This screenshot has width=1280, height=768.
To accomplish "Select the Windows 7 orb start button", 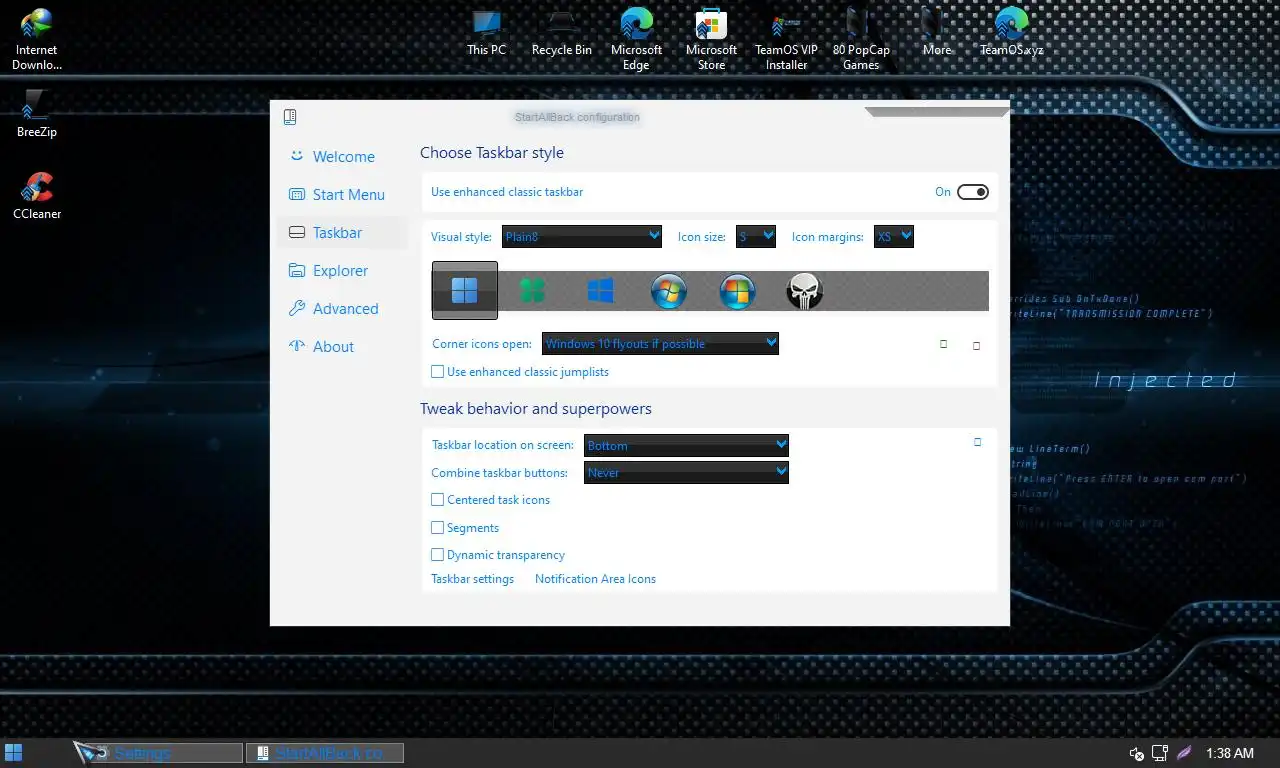I will pyautogui.click(x=669, y=291).
